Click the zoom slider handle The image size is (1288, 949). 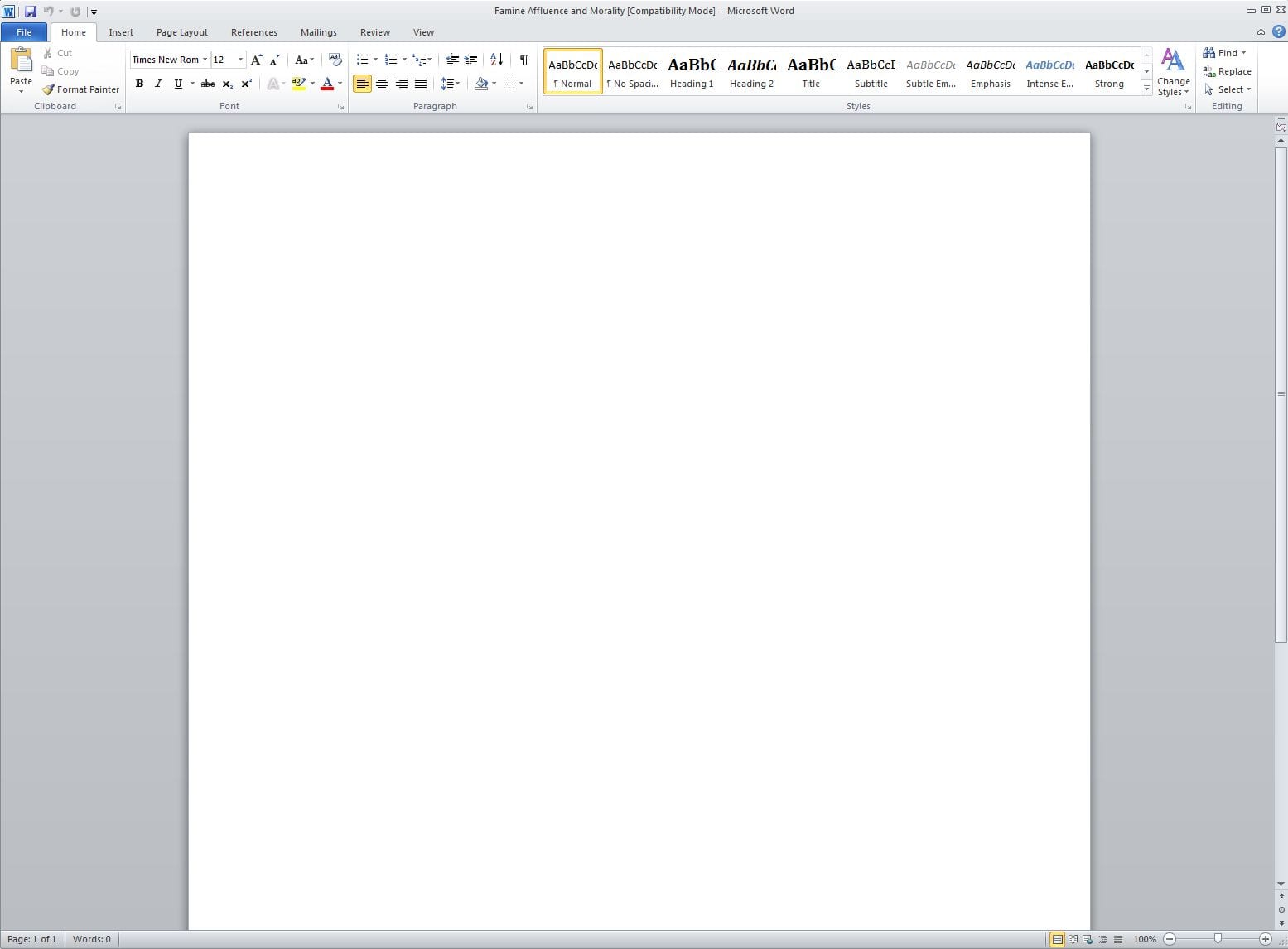pos(1217,938)
